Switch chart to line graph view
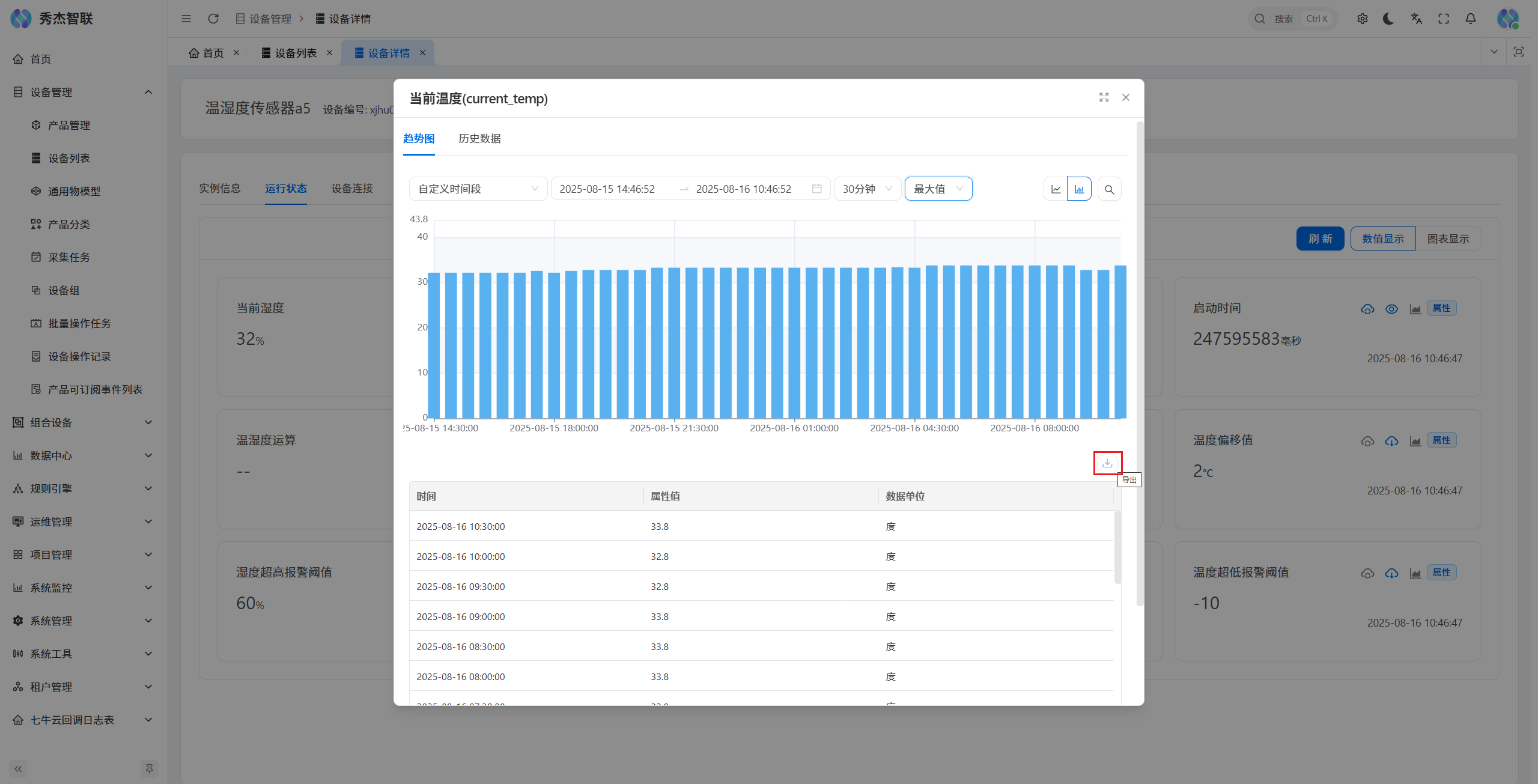 pyautogui.click(x=1056, y=189)
